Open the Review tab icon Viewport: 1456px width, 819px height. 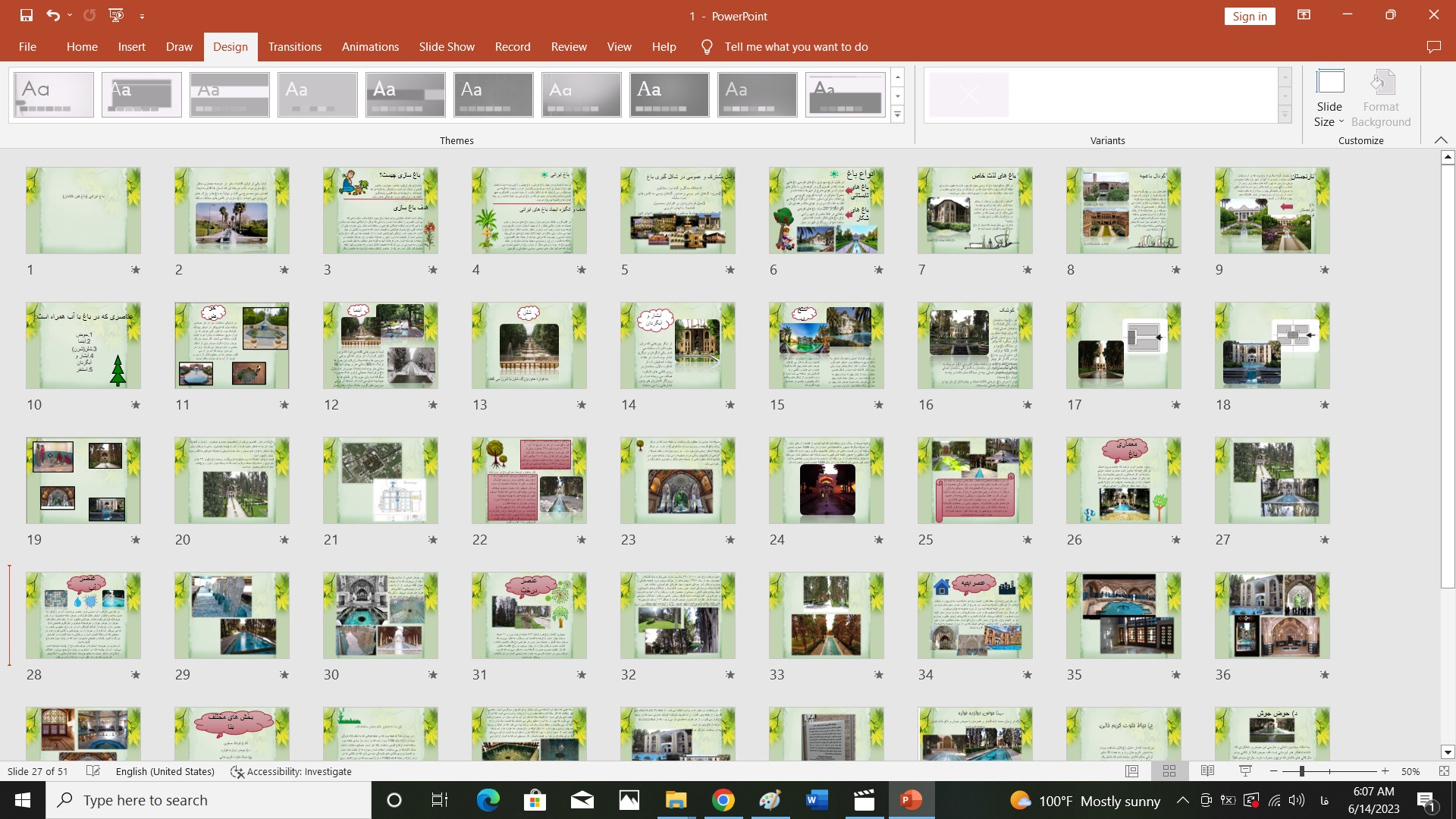tap(567, 47)
